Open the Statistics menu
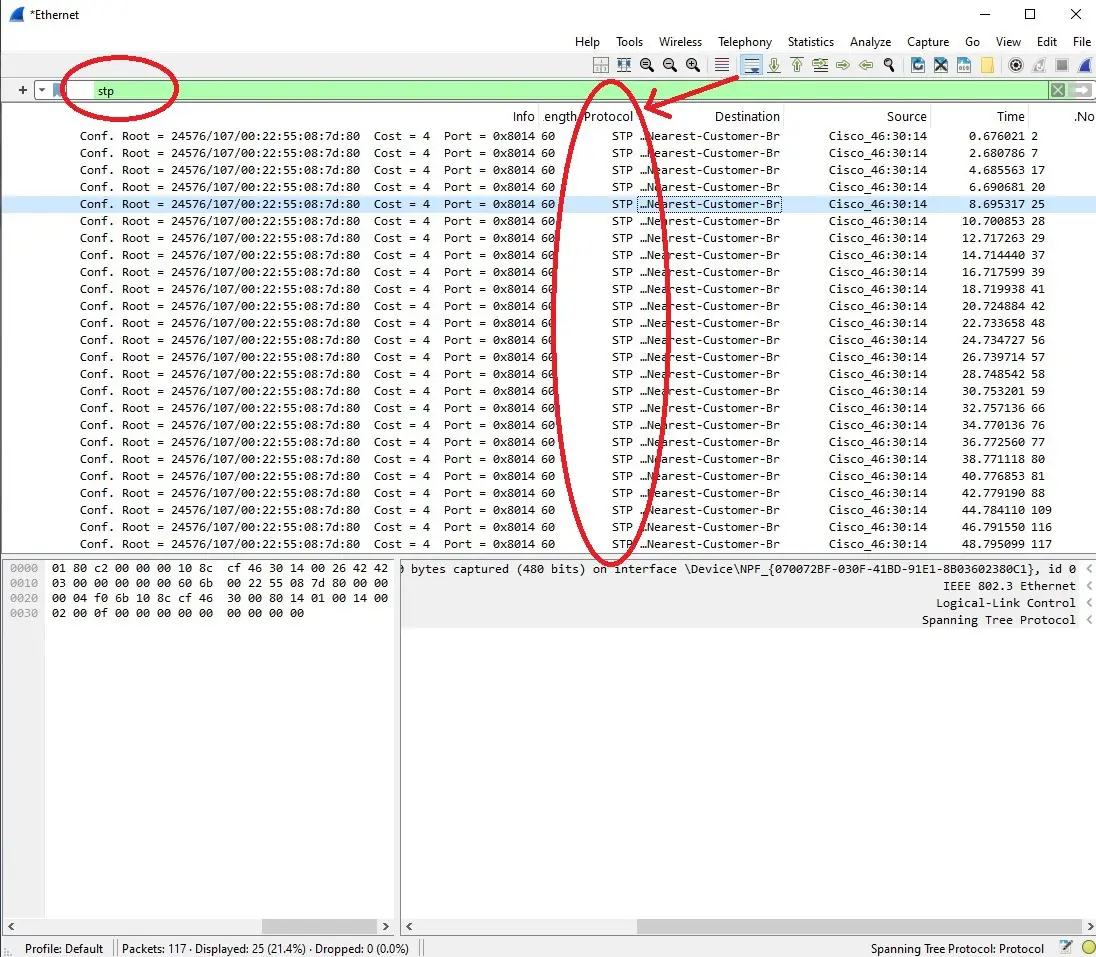The height and width of the screenshot is (957, 1096). pyautogui.click(x=810, y=42)
